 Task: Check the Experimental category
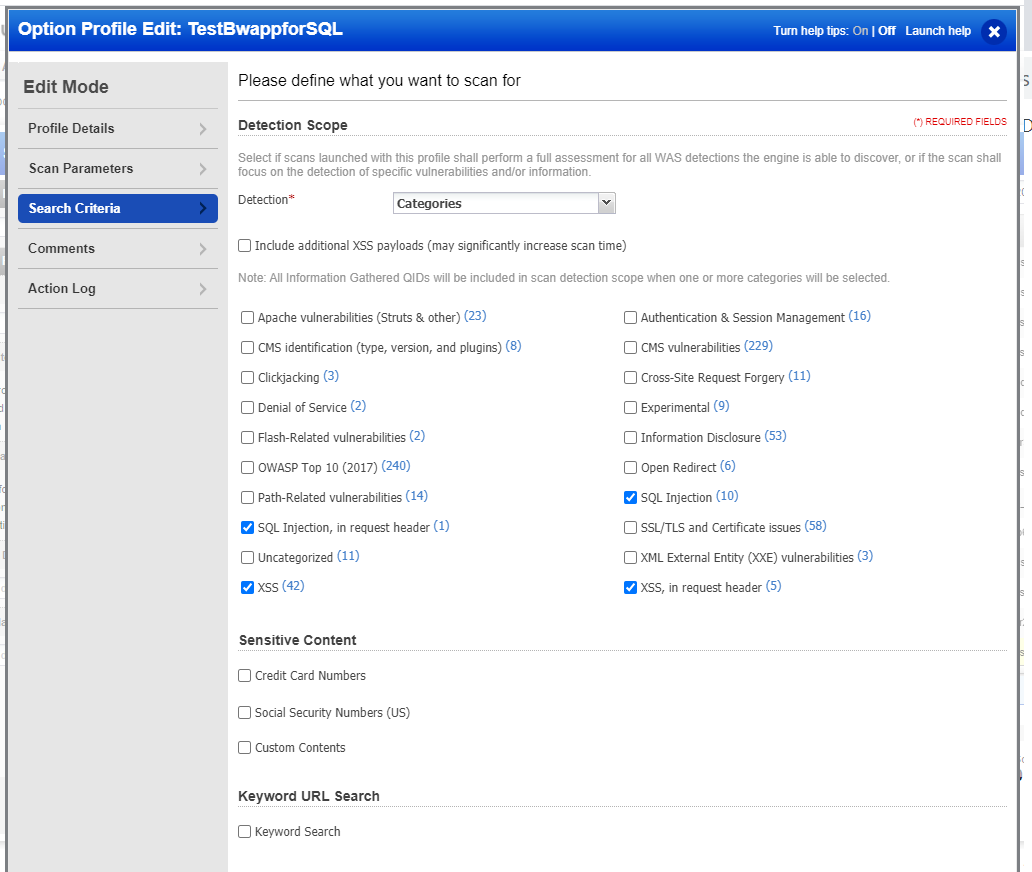[631, 408]
